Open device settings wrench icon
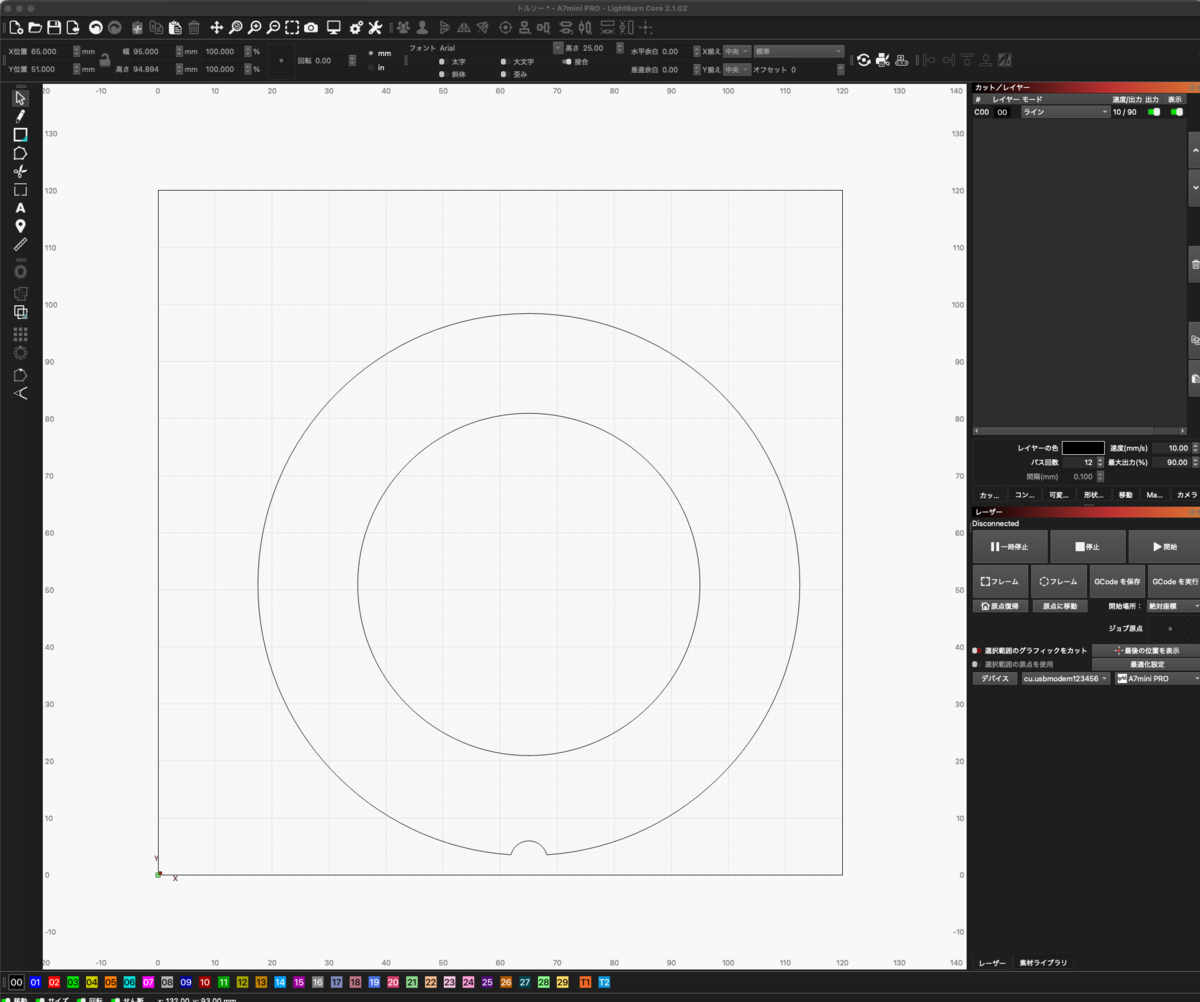 click(x=375, y=27)
